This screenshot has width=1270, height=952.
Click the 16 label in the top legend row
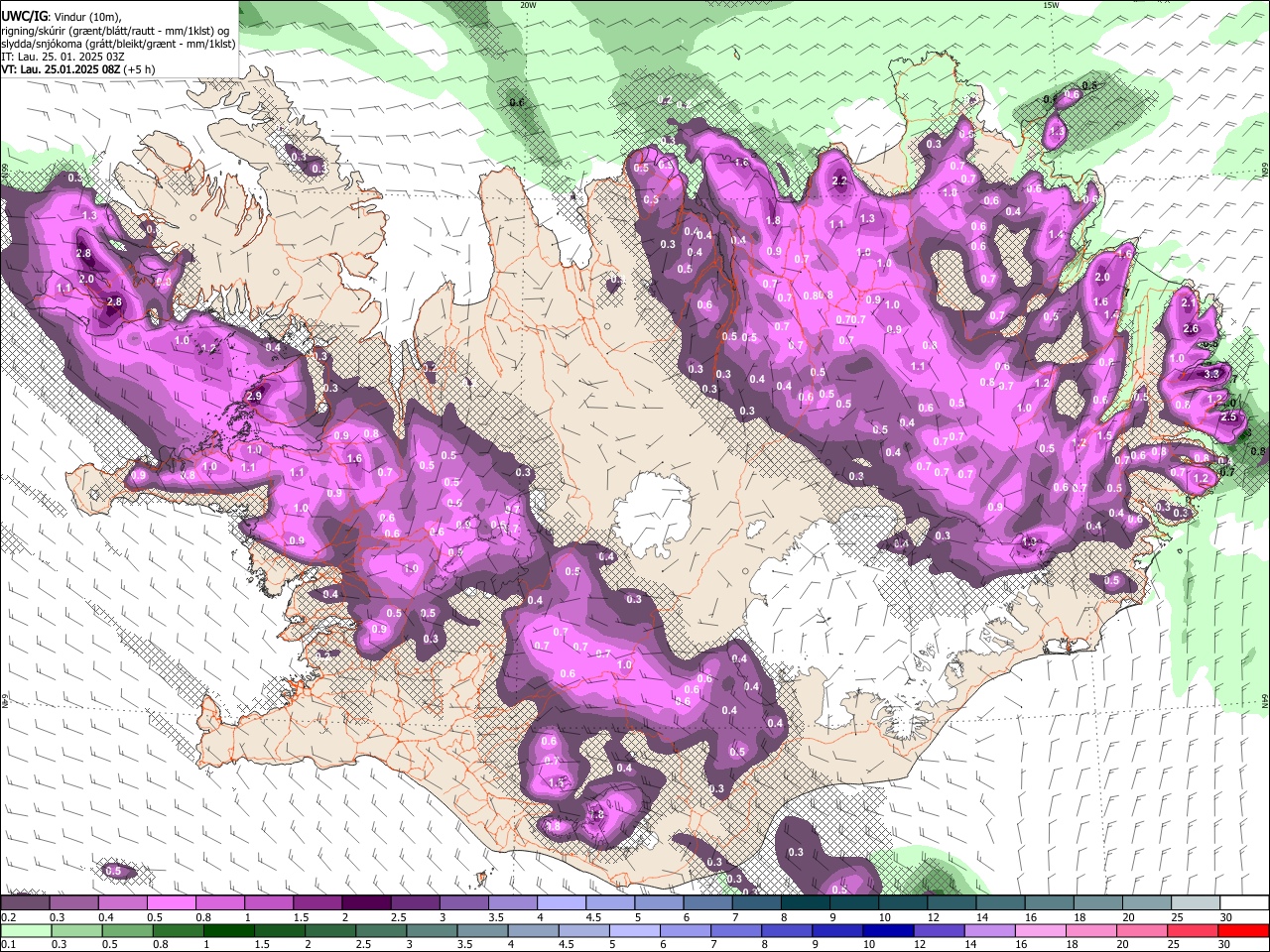click(1032, 917)
